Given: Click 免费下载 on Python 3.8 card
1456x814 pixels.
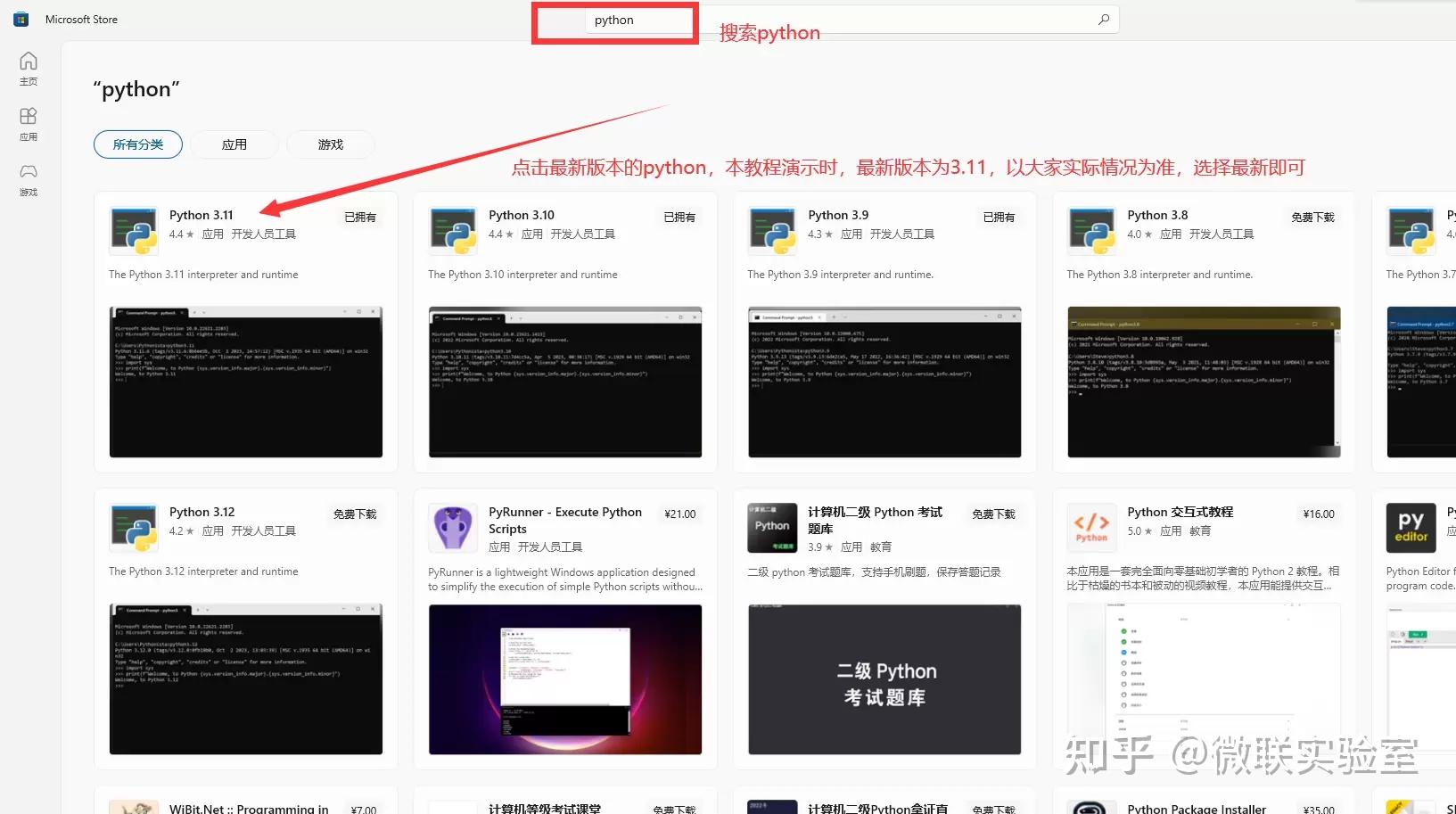Looking at the screenshot, I should coord(1312,218).
